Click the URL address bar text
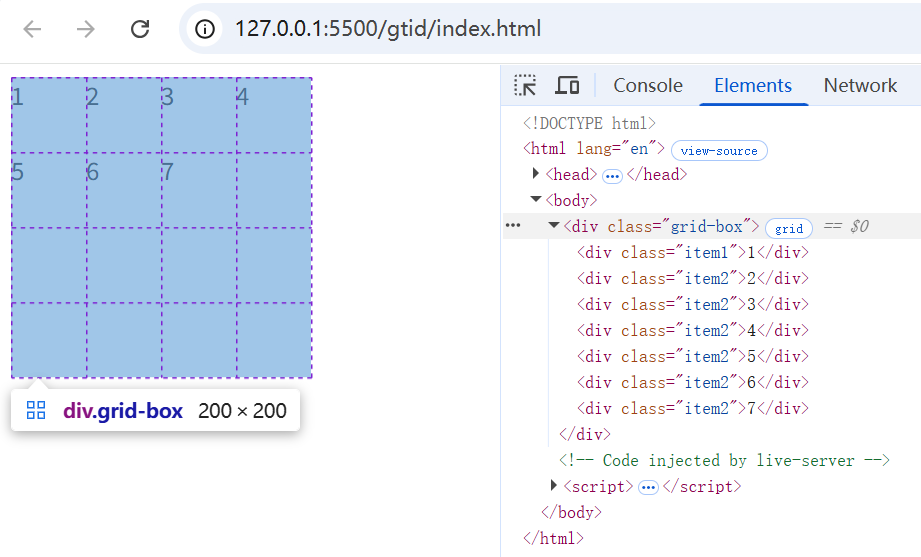The height and width of the screenshot is (557, 921). pos(388,29)
